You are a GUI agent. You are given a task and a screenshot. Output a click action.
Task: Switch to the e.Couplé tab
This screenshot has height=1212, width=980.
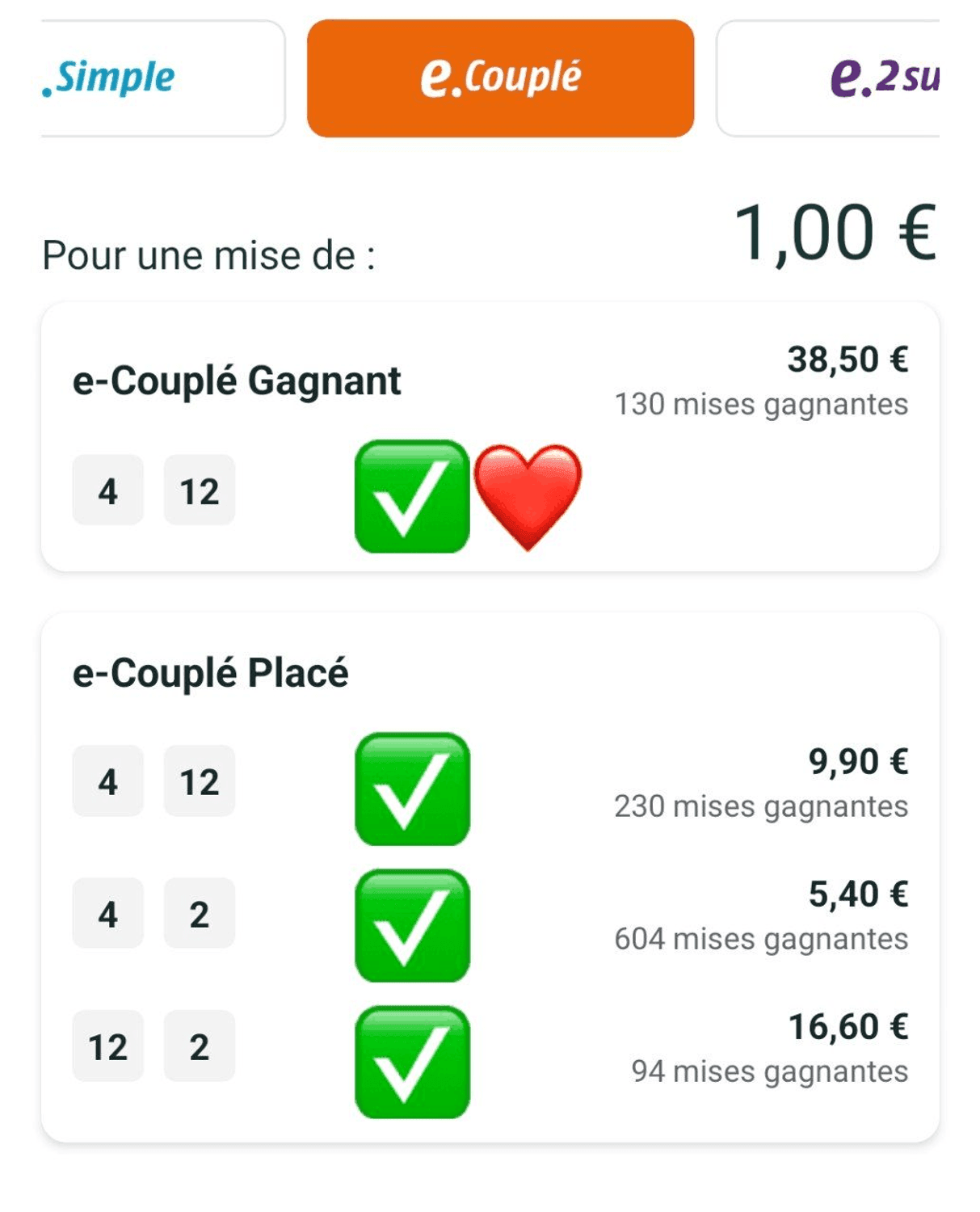click(x=500, y=78)
